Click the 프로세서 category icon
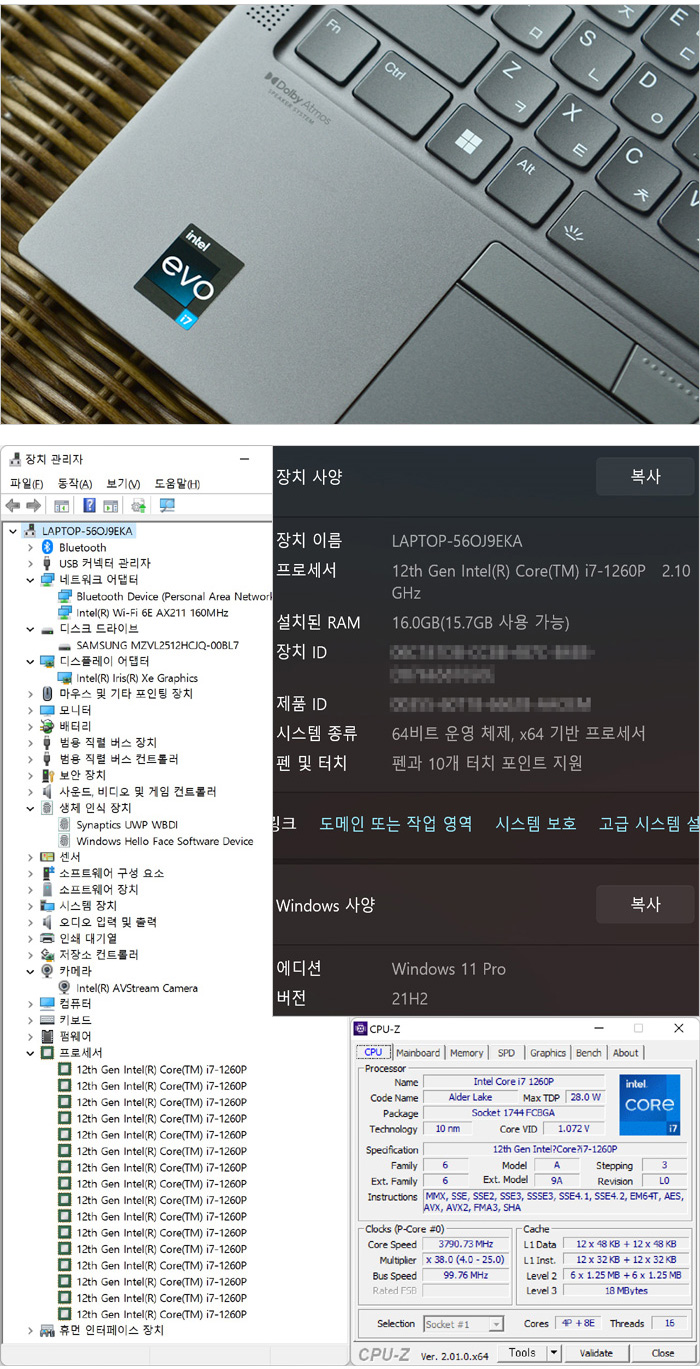The image size is (700, 1369). [x=47, y=1053]
